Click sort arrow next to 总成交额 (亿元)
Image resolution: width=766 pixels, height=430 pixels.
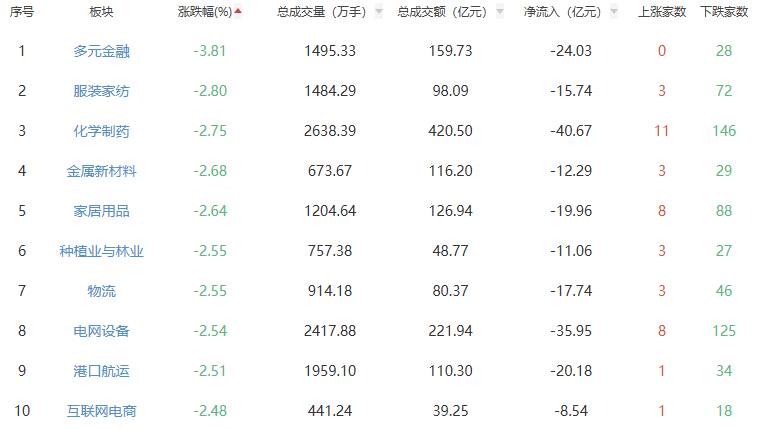coord(499,13)
